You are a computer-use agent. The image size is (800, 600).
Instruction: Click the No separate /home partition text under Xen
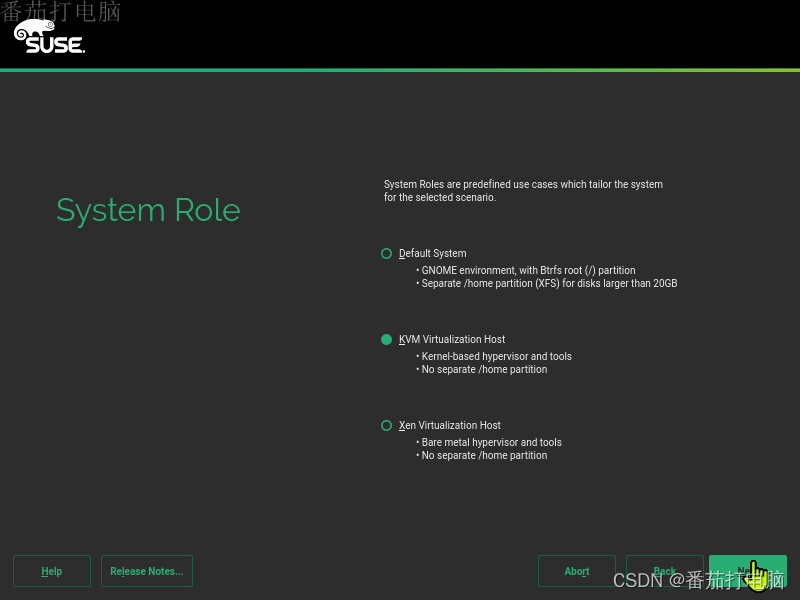tap(482, 455)
